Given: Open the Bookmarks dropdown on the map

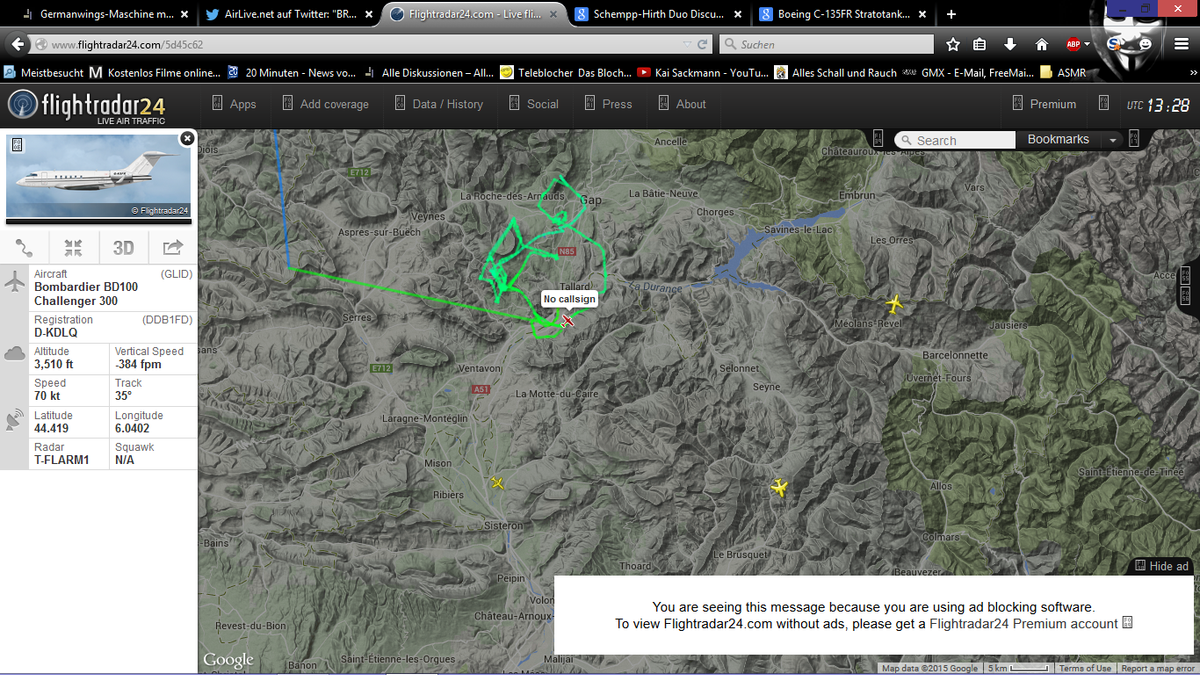Looking at the screenshot, I should point(1071,140).
